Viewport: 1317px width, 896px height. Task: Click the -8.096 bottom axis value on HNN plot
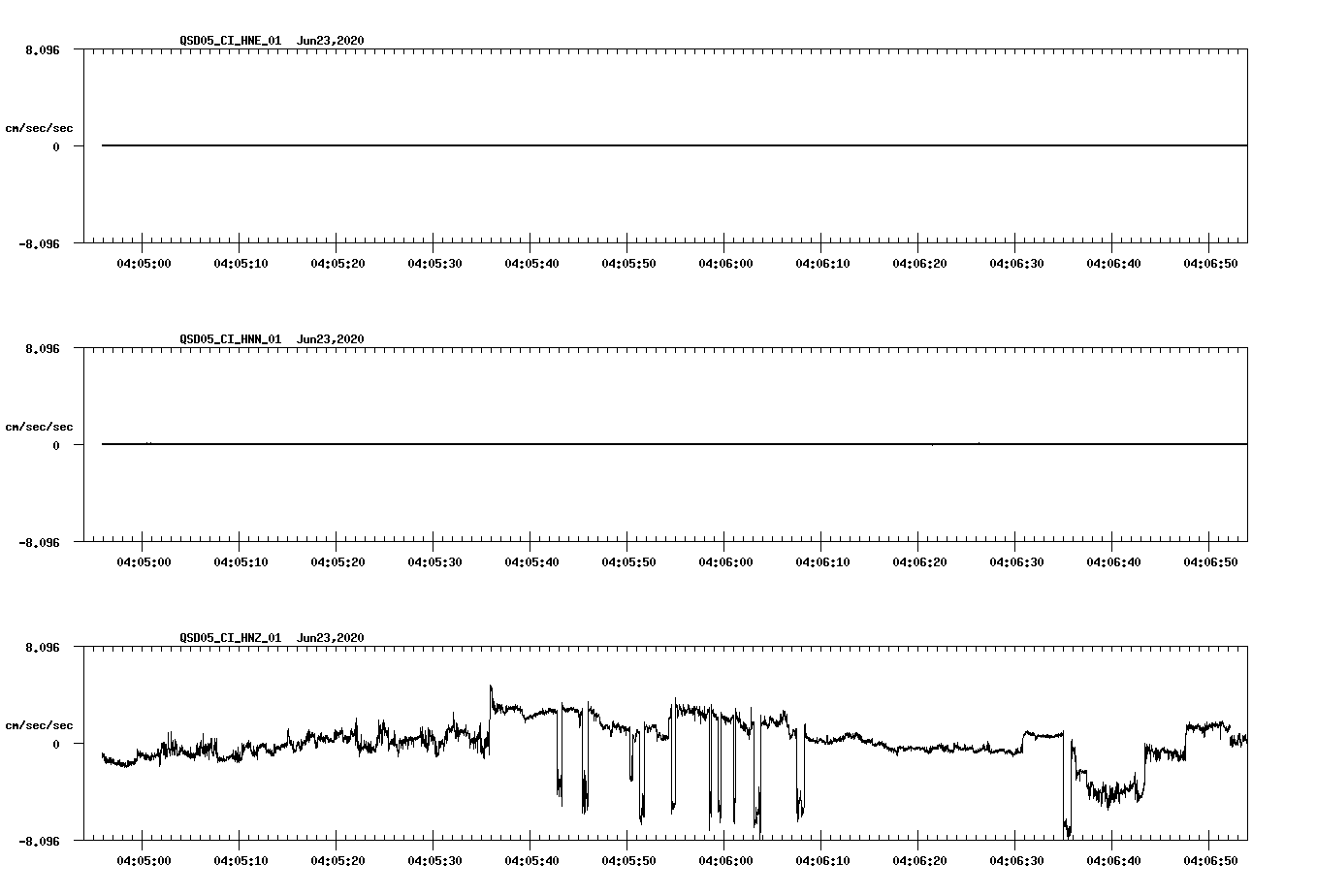(39, 543)
